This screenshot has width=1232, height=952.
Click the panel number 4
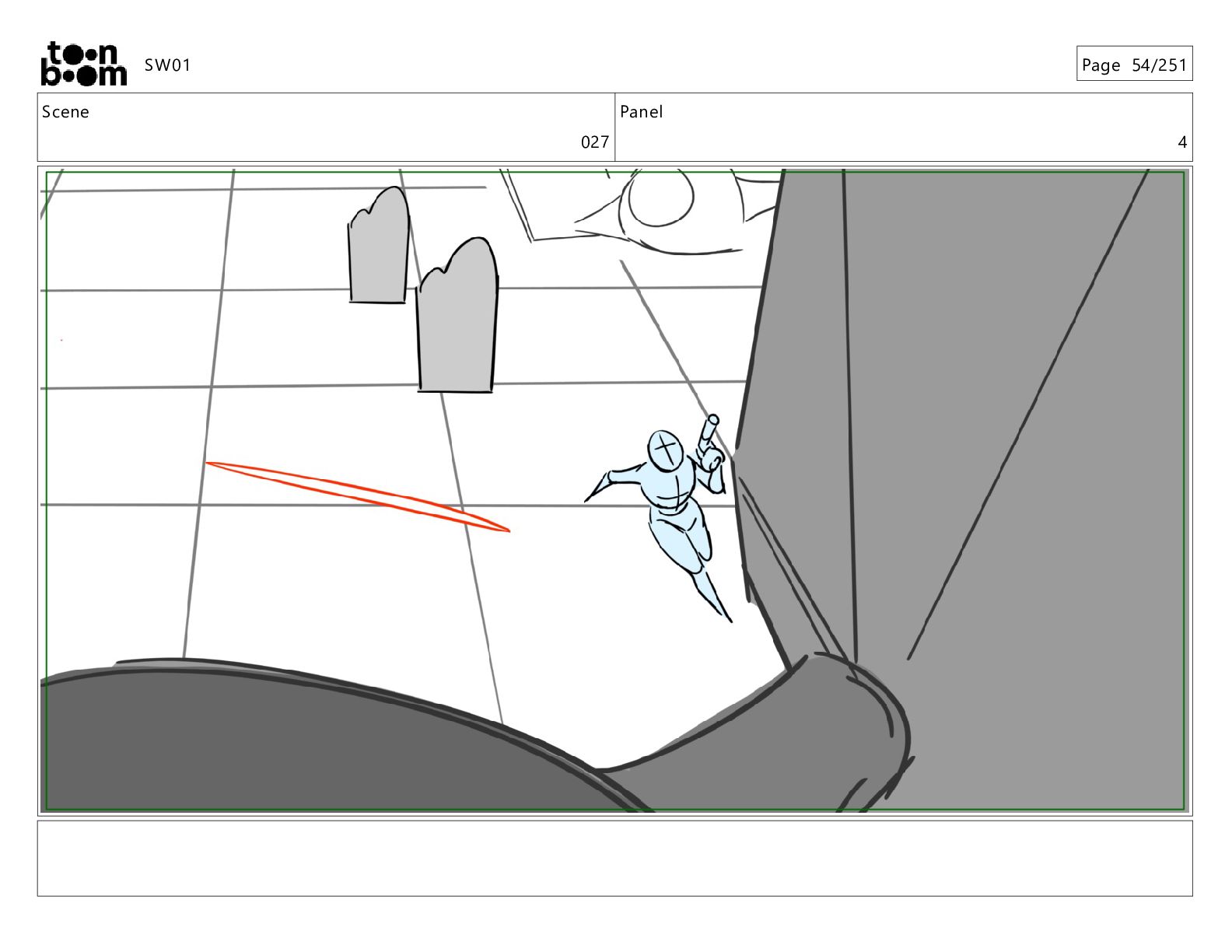[x=1182, y=142]
